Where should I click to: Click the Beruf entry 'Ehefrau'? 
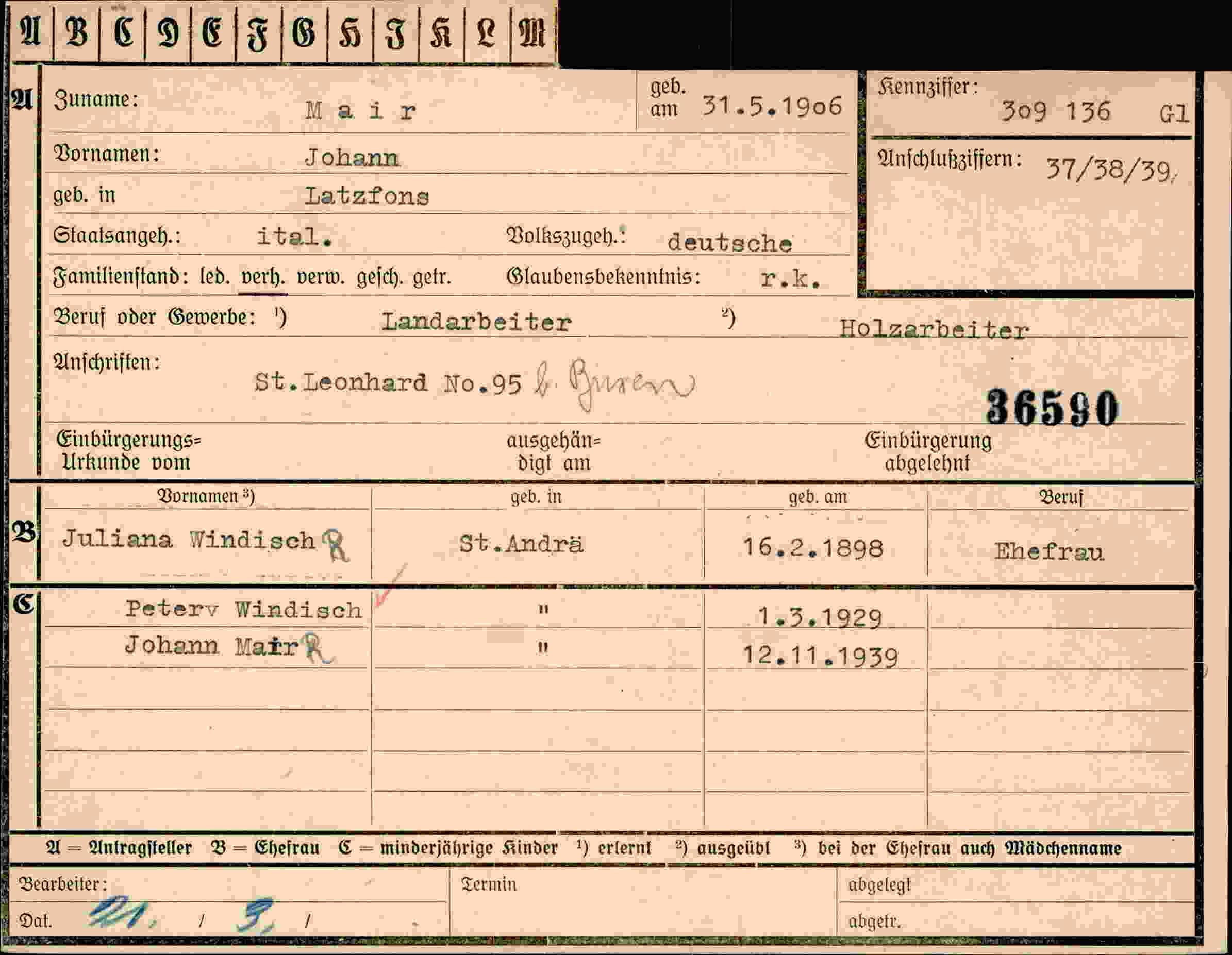[1048, 551]
